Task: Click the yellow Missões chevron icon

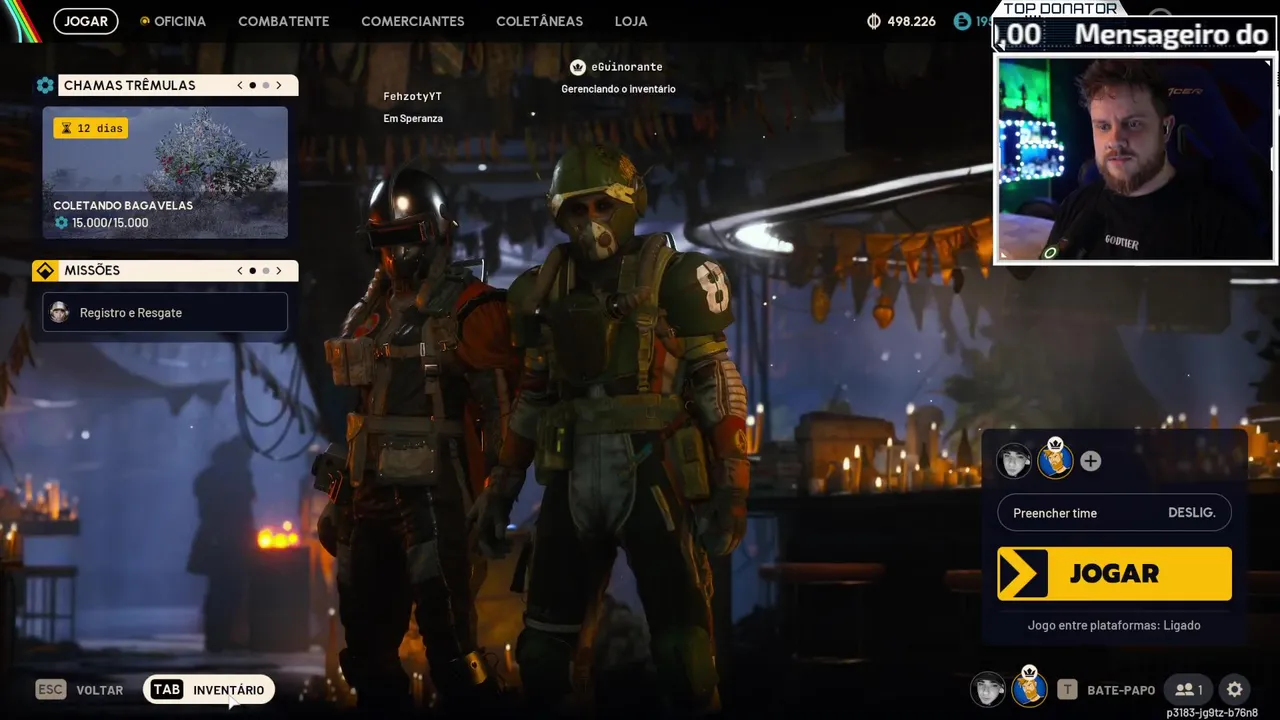Action: pos(45,271)
